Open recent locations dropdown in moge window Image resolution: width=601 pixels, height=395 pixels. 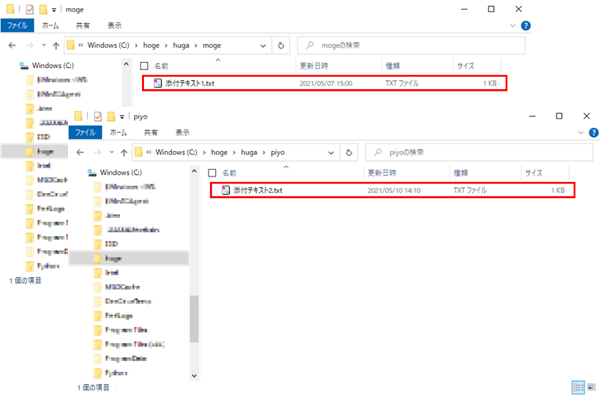pos(44,46)
